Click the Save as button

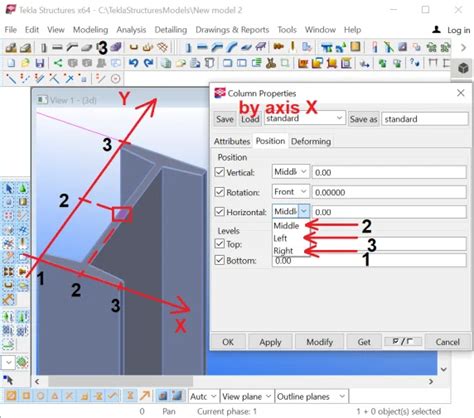click(x=363, y=119)
